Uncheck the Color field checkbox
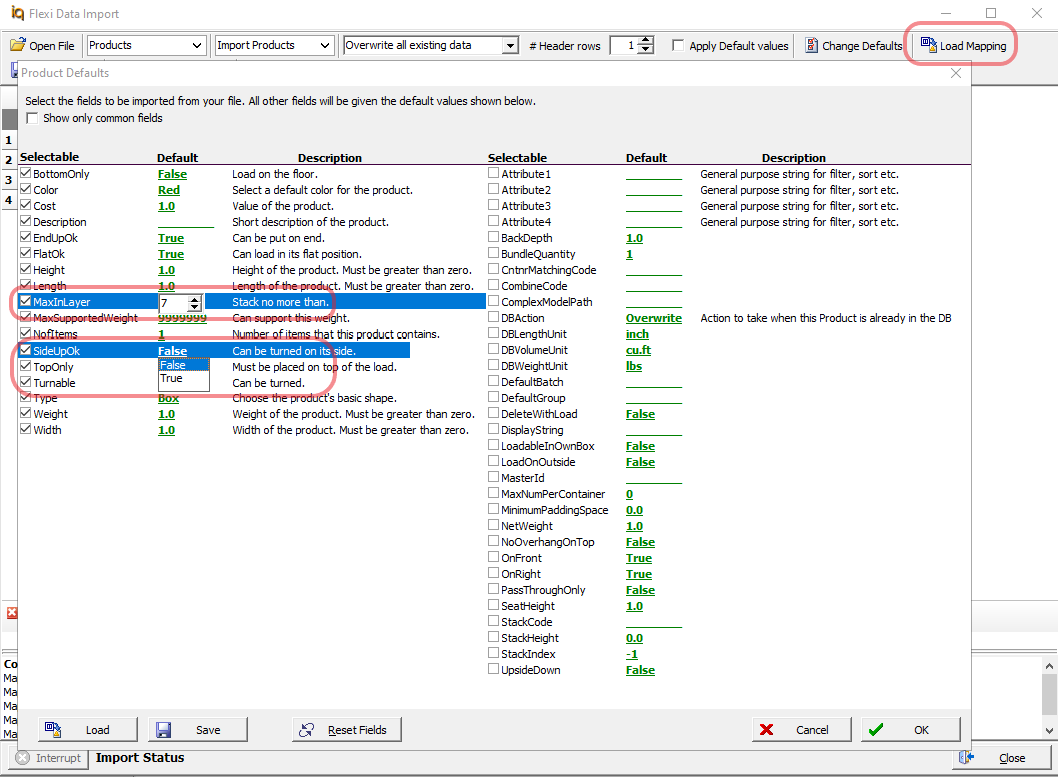 26,189
